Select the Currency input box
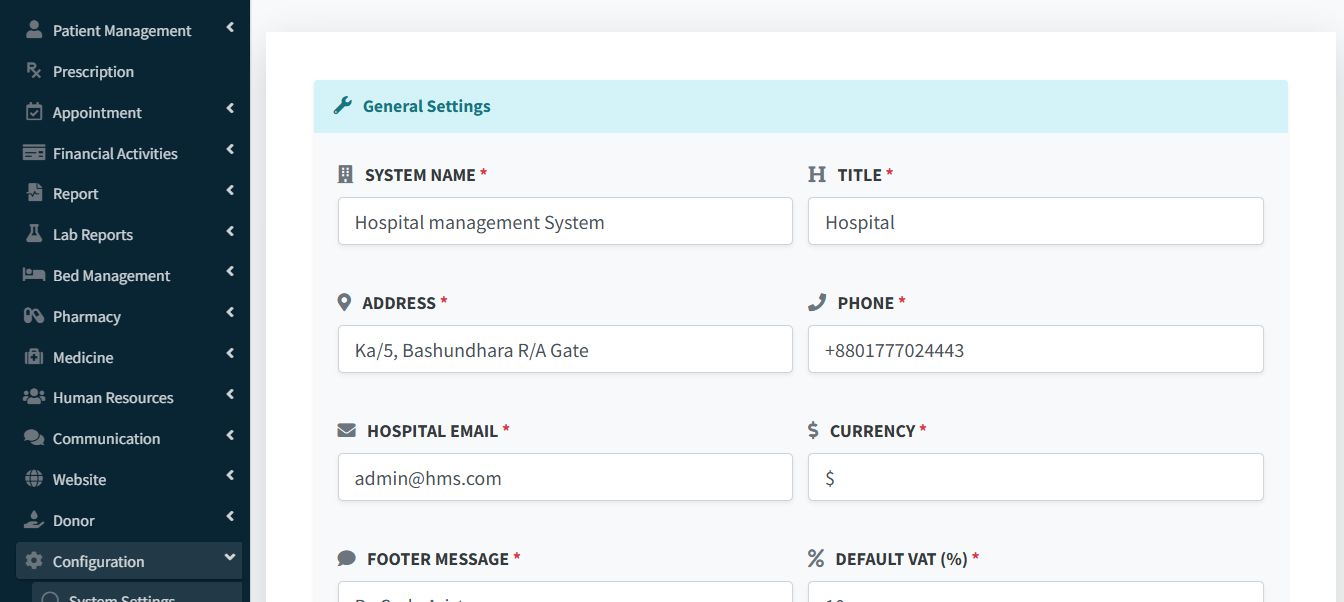 point(1035,477)
